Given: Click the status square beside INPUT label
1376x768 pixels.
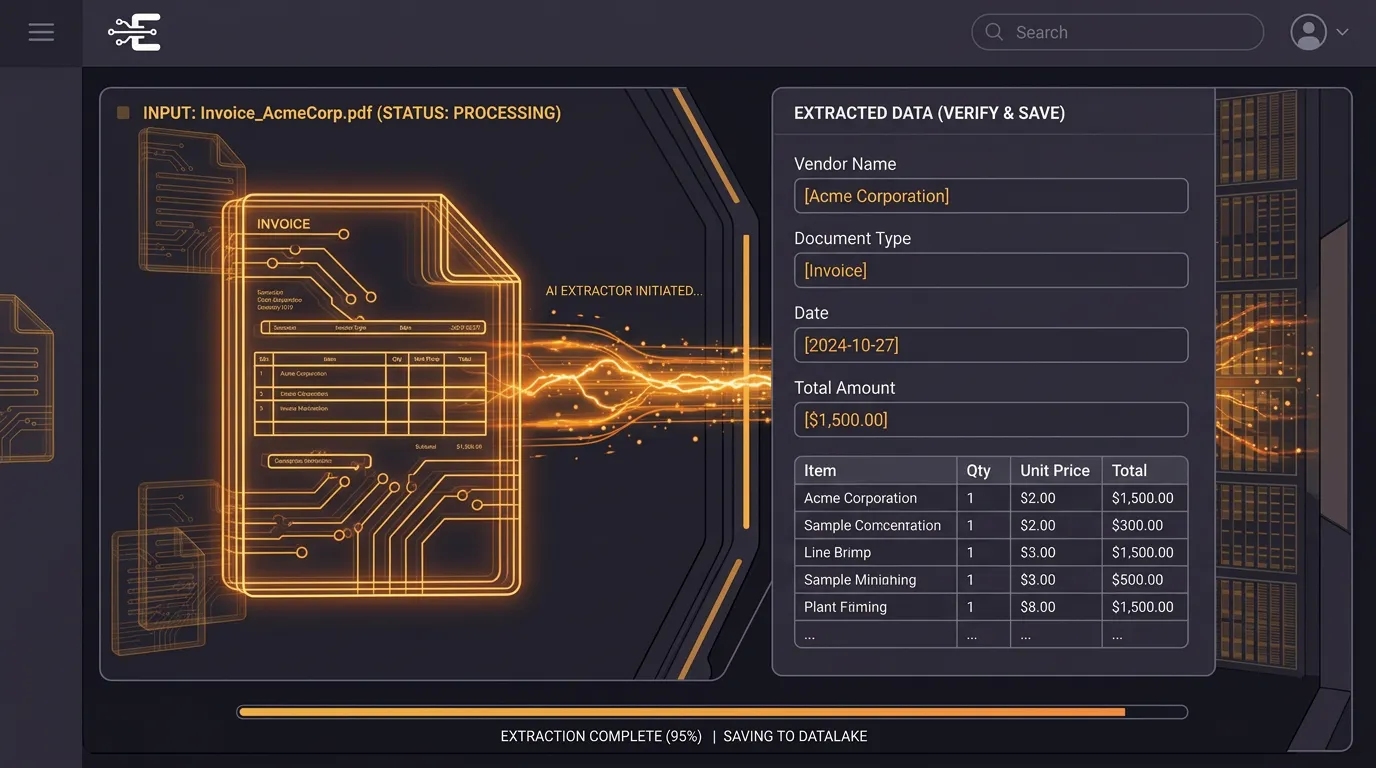Looking at the screenshot, I should click(121, 113).
